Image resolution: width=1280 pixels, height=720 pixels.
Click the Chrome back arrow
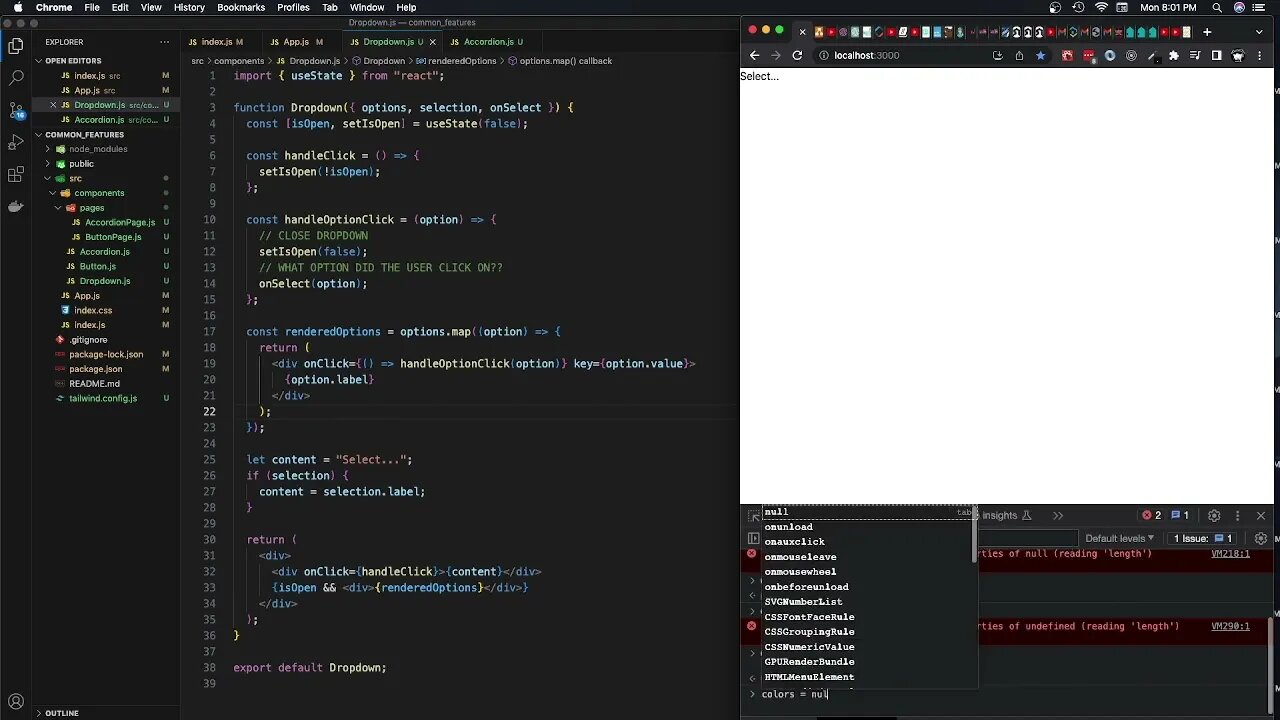[x=755, y=55]
